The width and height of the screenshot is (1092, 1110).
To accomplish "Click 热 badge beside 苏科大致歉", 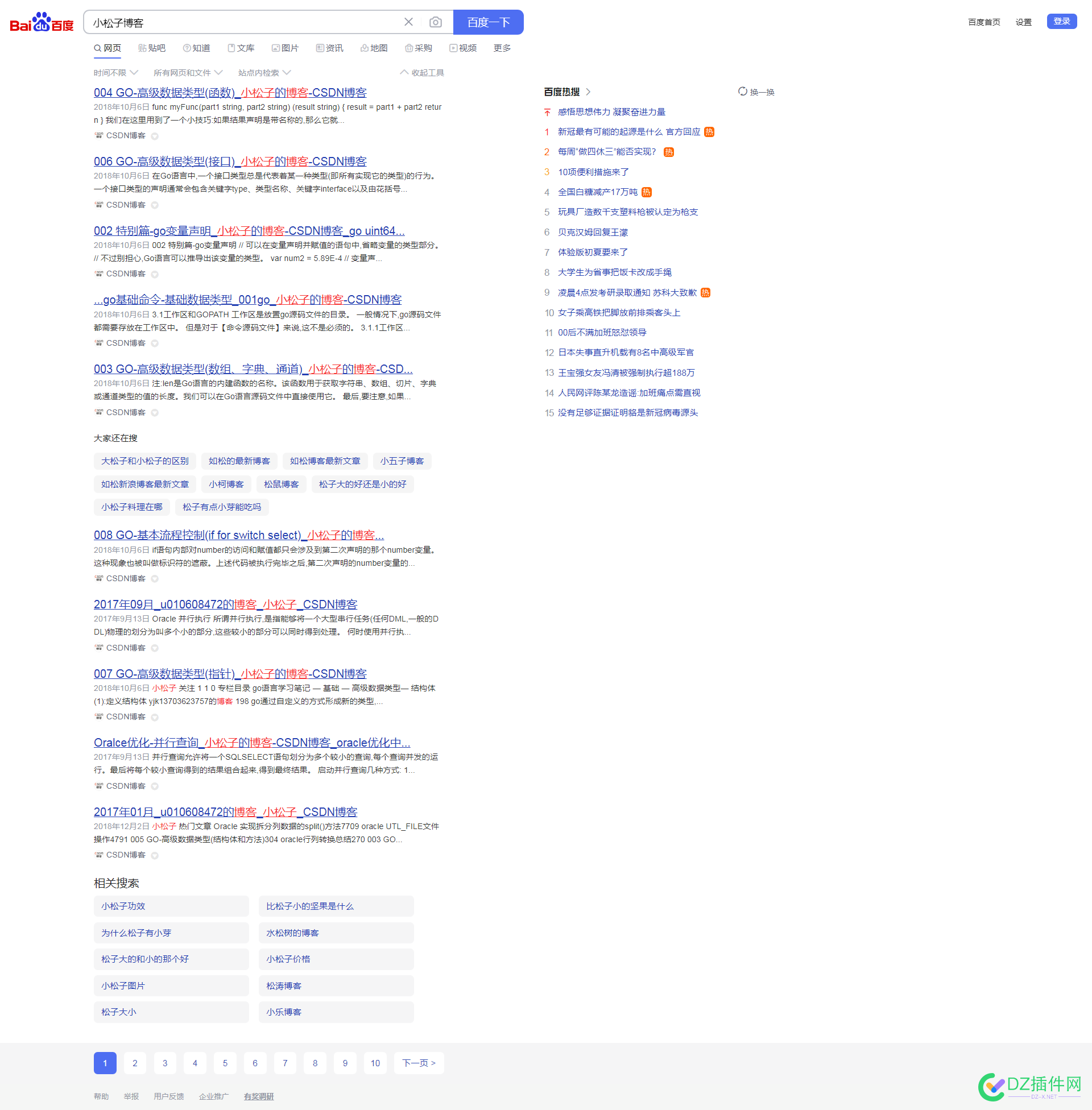I will [705, 292].
